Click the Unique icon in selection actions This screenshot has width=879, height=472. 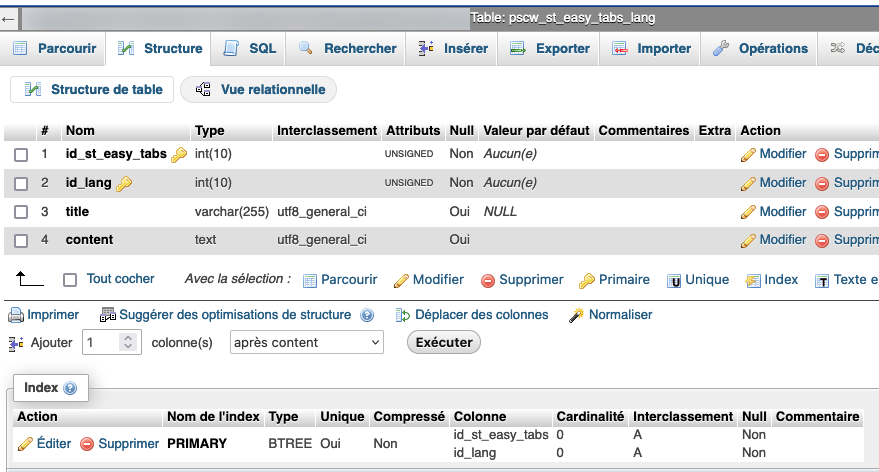click(674, 281)
